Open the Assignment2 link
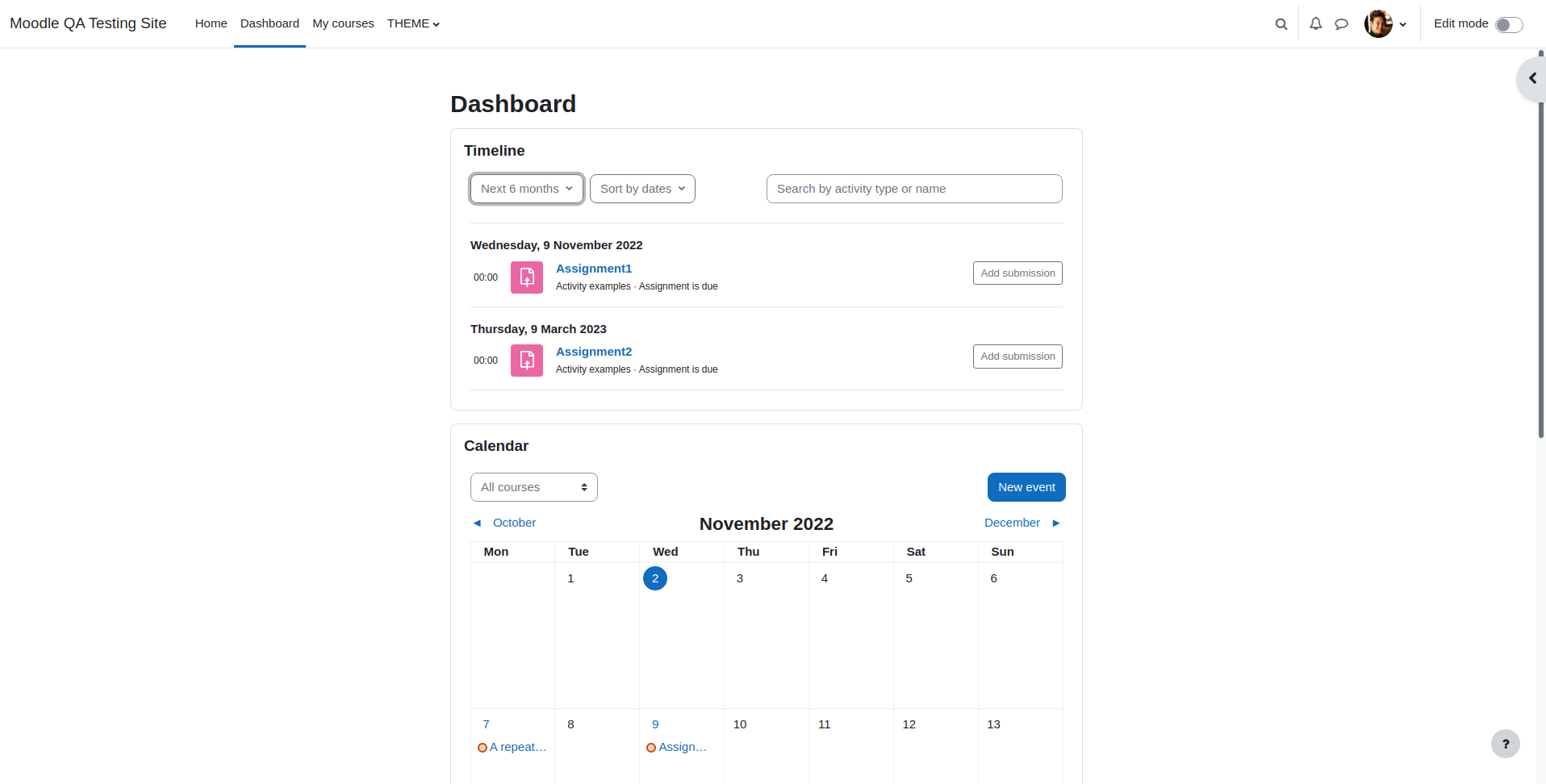Viewport: 1546px width, 784px height. (x=594, y=352)
